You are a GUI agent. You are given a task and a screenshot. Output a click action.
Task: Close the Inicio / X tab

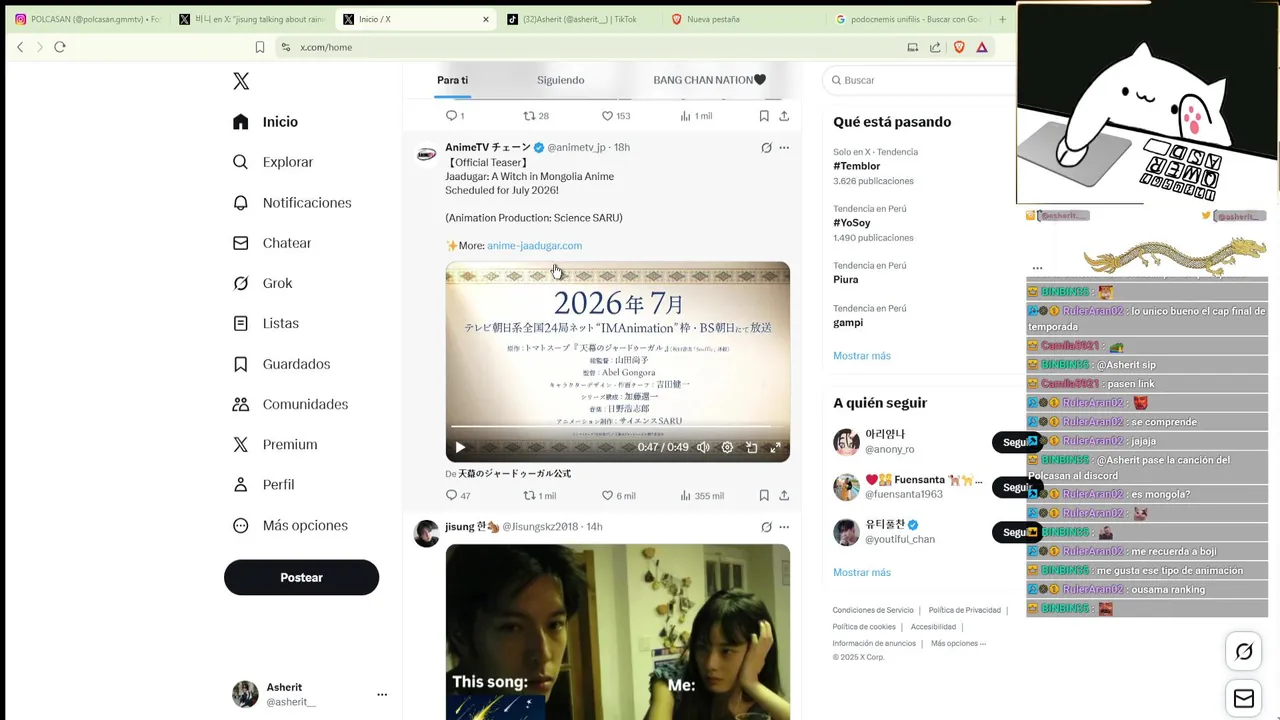[486, 19]
